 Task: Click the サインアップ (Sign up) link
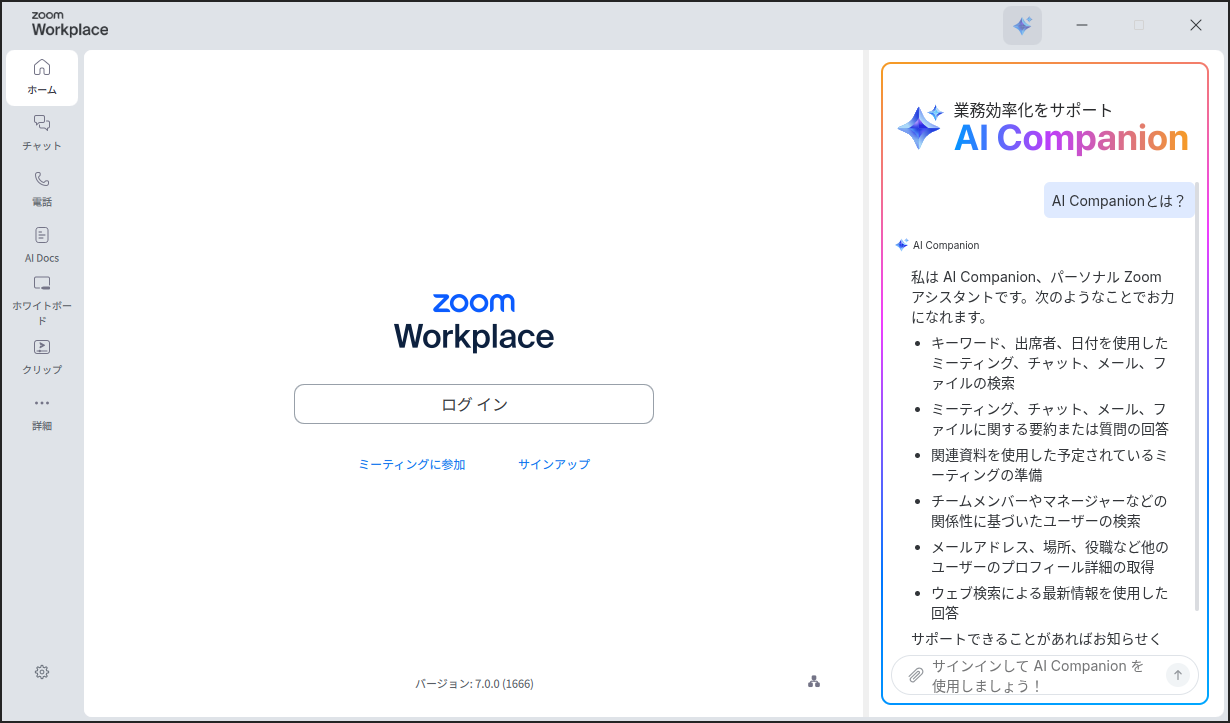(x=554, y=464)
